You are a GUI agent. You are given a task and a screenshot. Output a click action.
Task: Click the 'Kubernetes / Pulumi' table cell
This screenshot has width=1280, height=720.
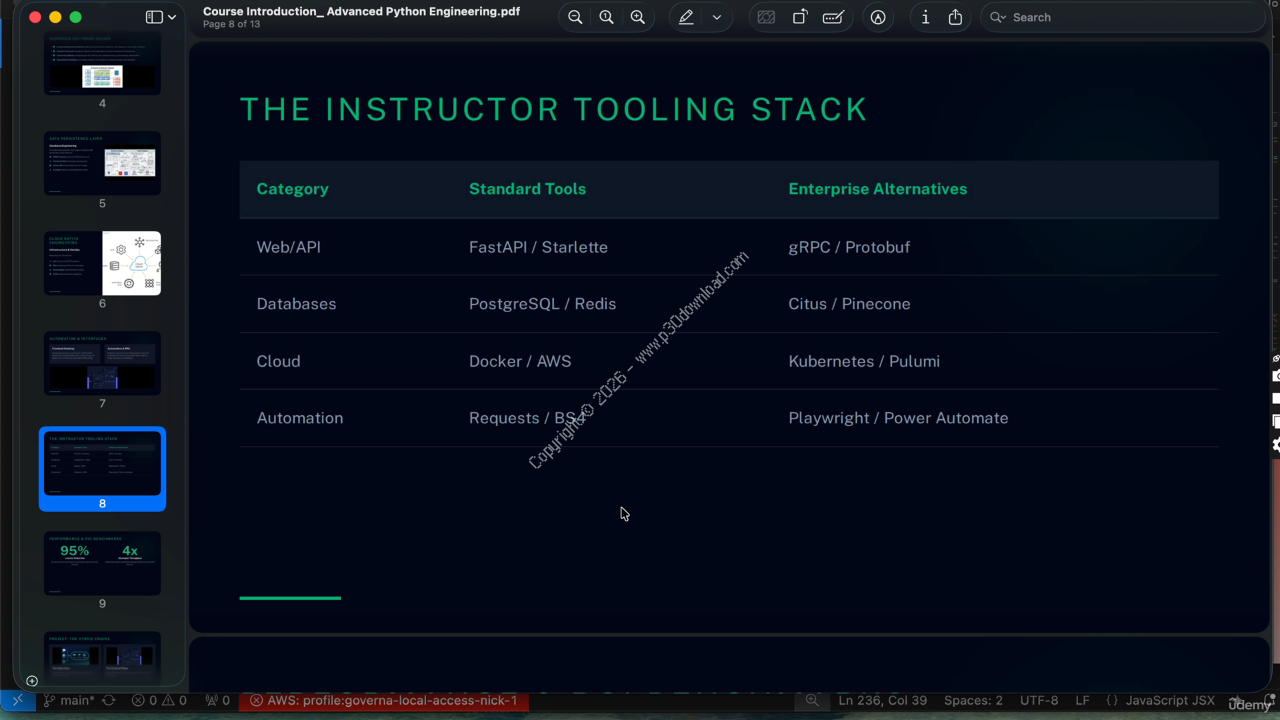click(864, 361)
